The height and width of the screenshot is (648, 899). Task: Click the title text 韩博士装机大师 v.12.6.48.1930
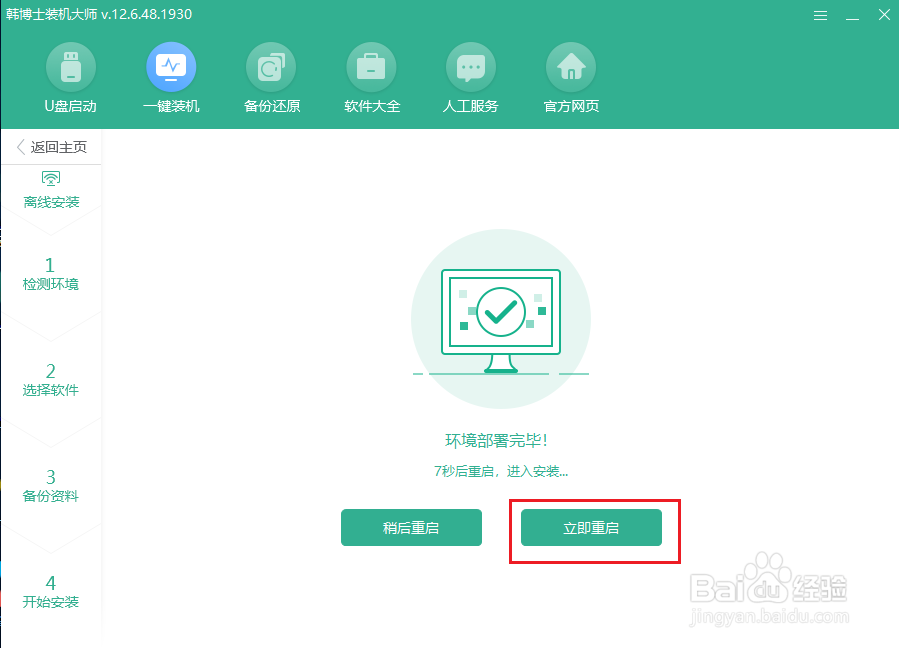tap(99, 14)
